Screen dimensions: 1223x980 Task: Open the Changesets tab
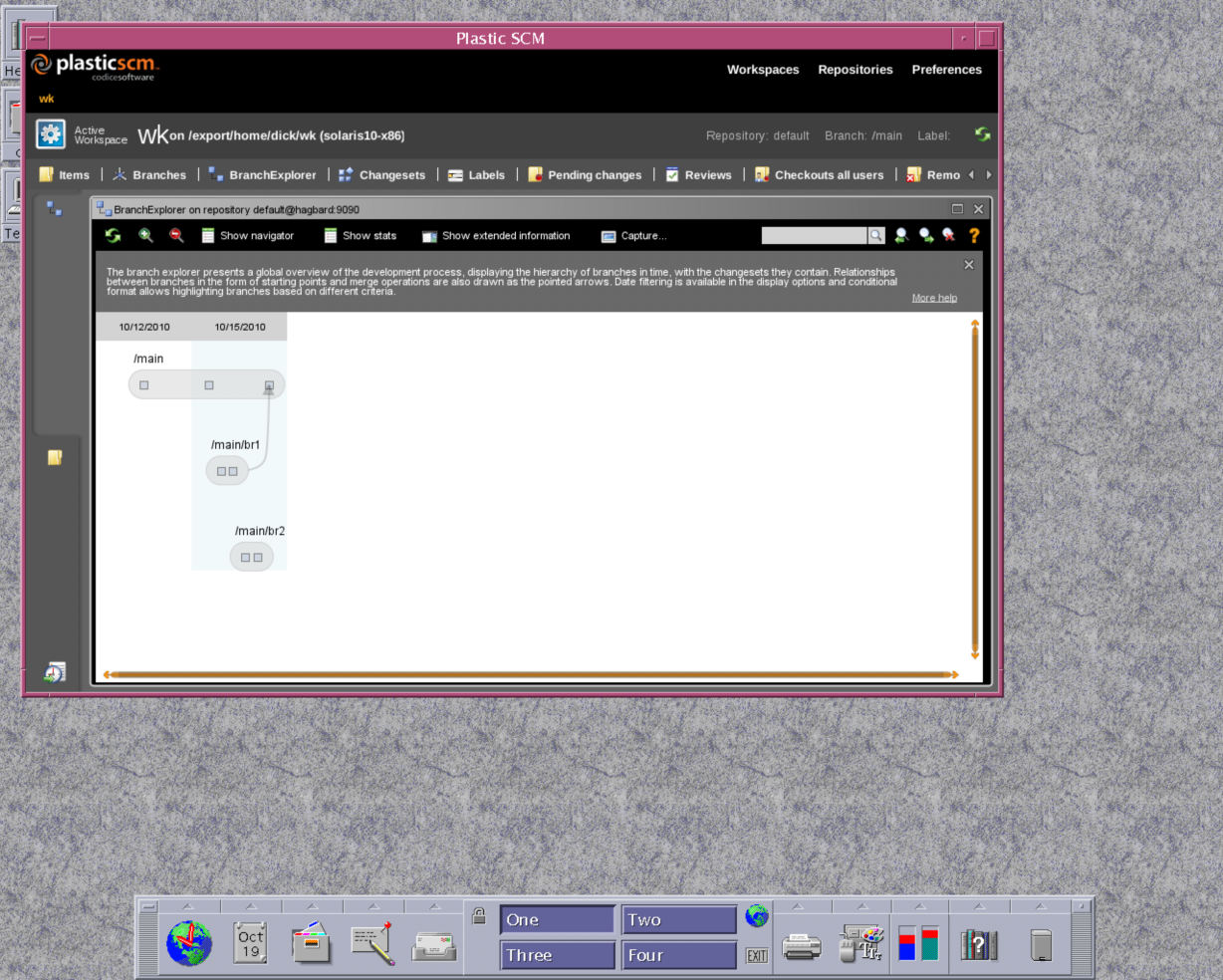(x=381, y=175)
